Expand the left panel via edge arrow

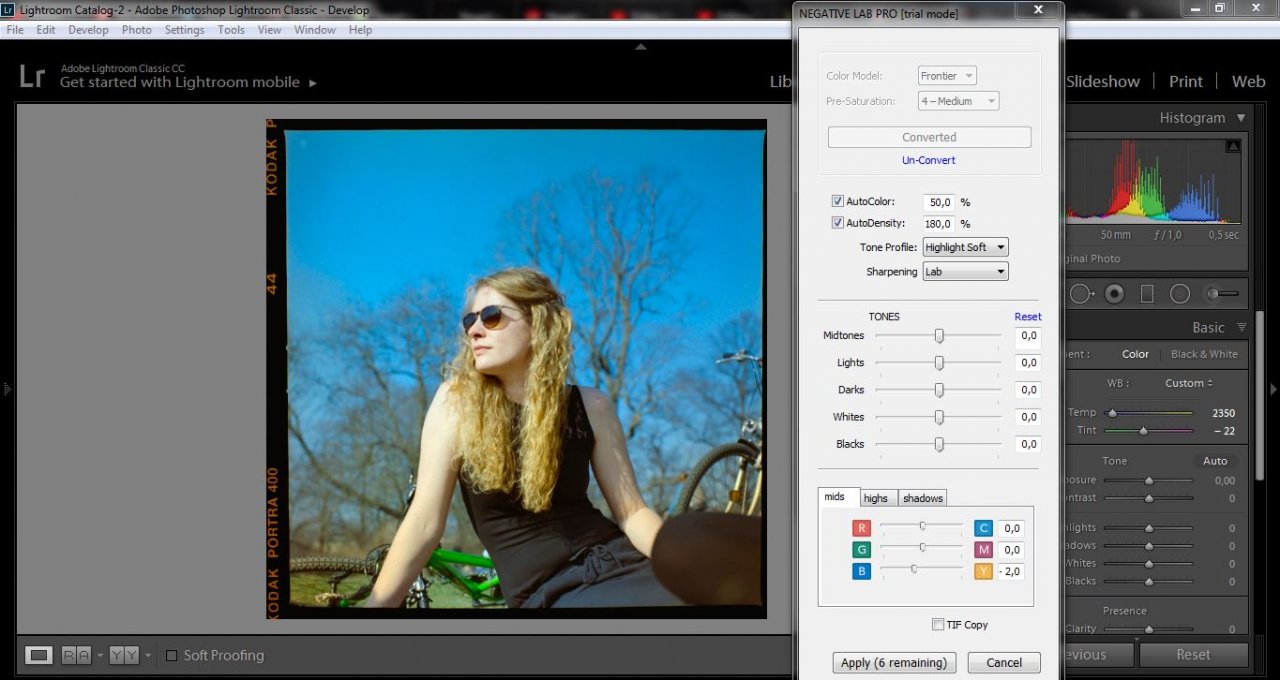coord(6,389)
